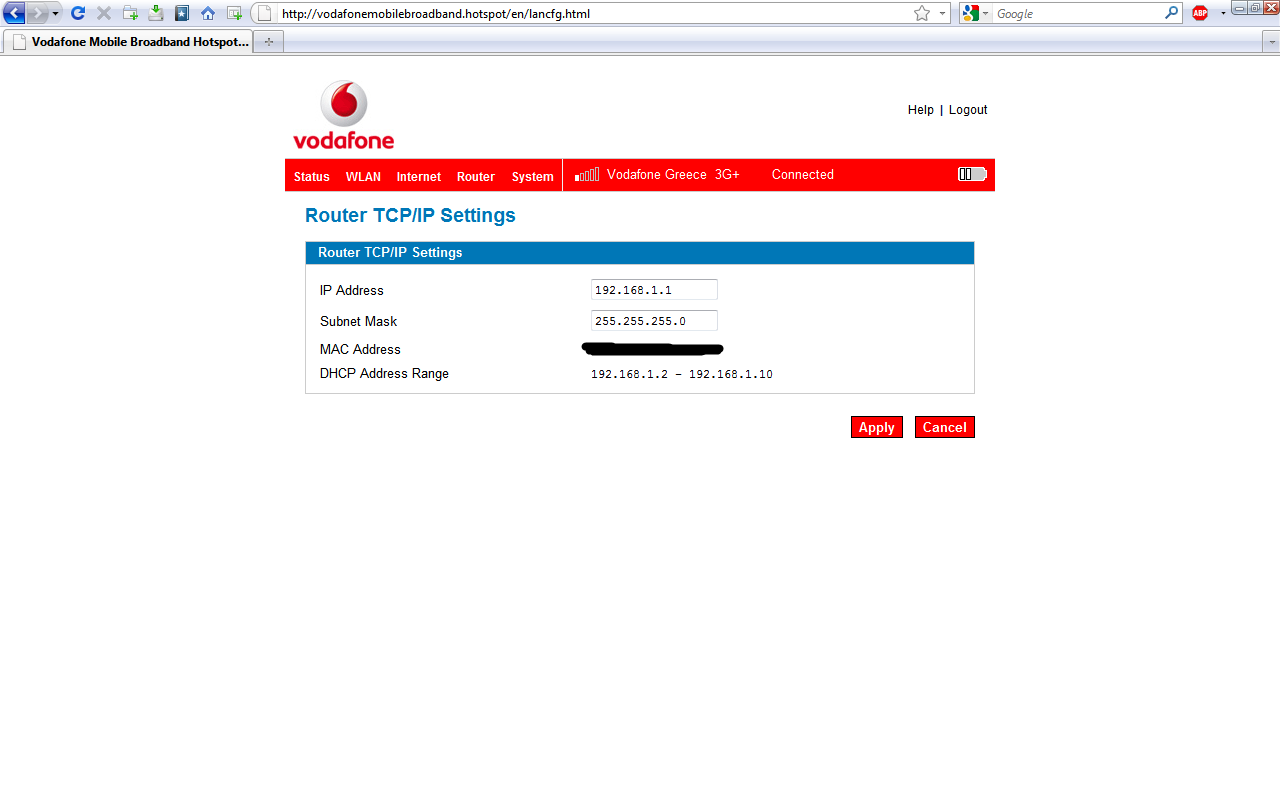The height and width of the screenshot is (800, 1280).
Task: Open the Status menu
Action: coord(312,176)
